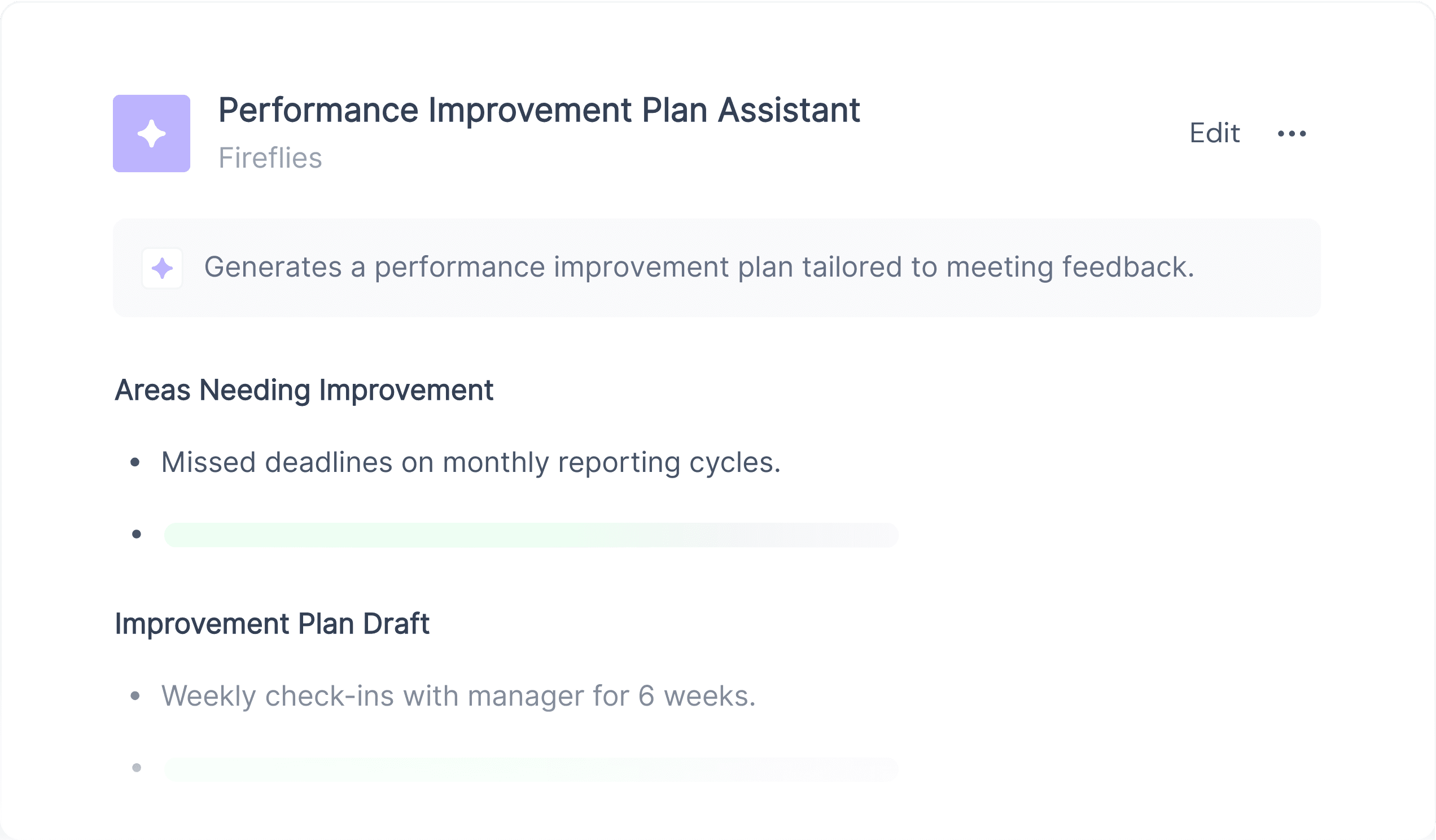
Task: Click the purple sparkle app icon
Action: 152,133
